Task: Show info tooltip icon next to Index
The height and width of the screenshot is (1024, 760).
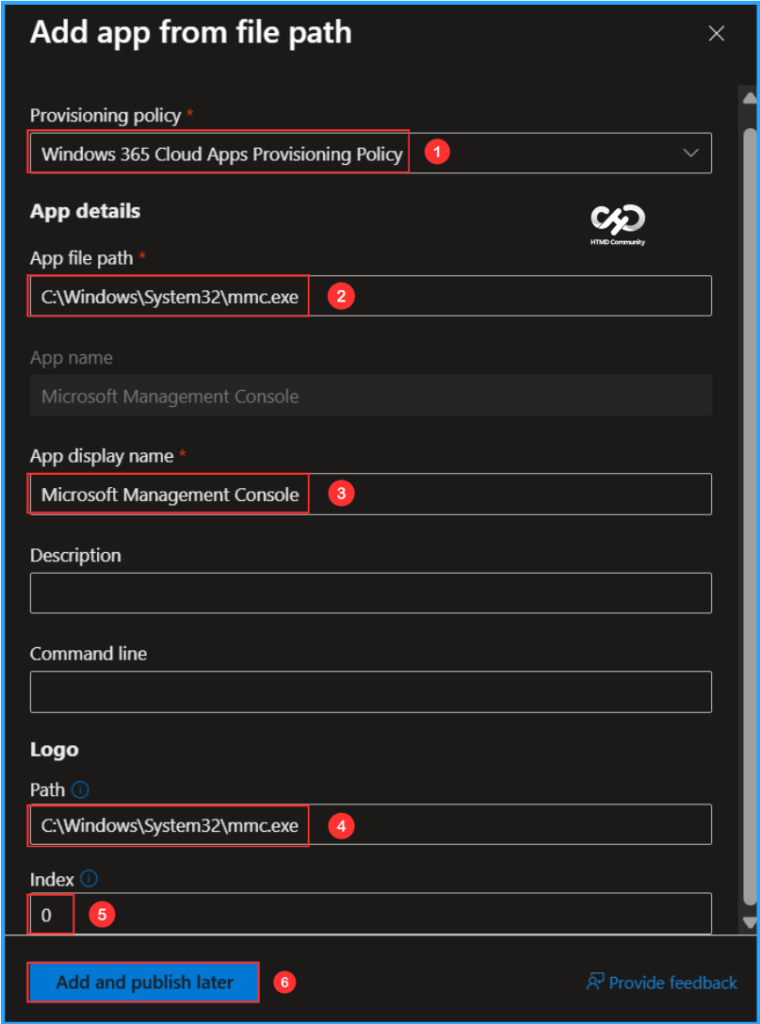Action: tap(89, 878)
